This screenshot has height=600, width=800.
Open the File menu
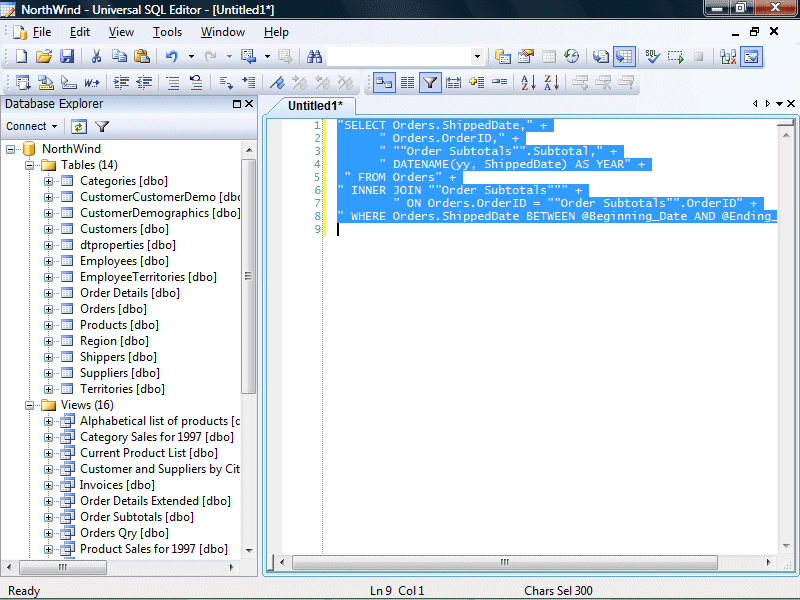[x=42, y=32]
